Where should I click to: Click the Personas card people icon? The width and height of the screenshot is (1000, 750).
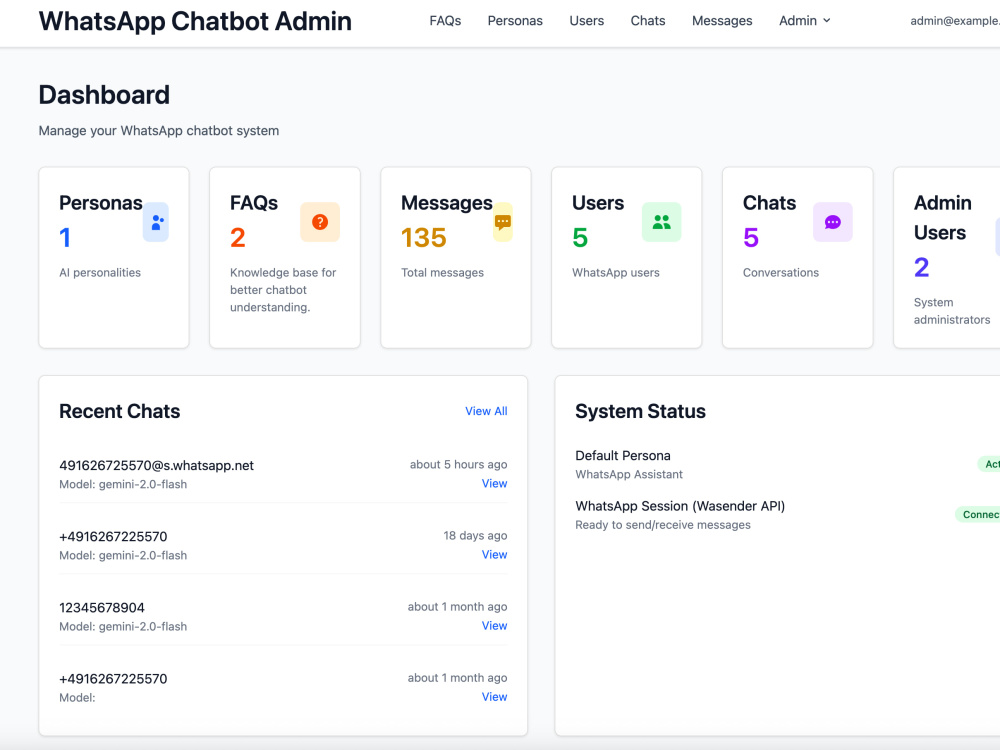click(x=156, y=222)
